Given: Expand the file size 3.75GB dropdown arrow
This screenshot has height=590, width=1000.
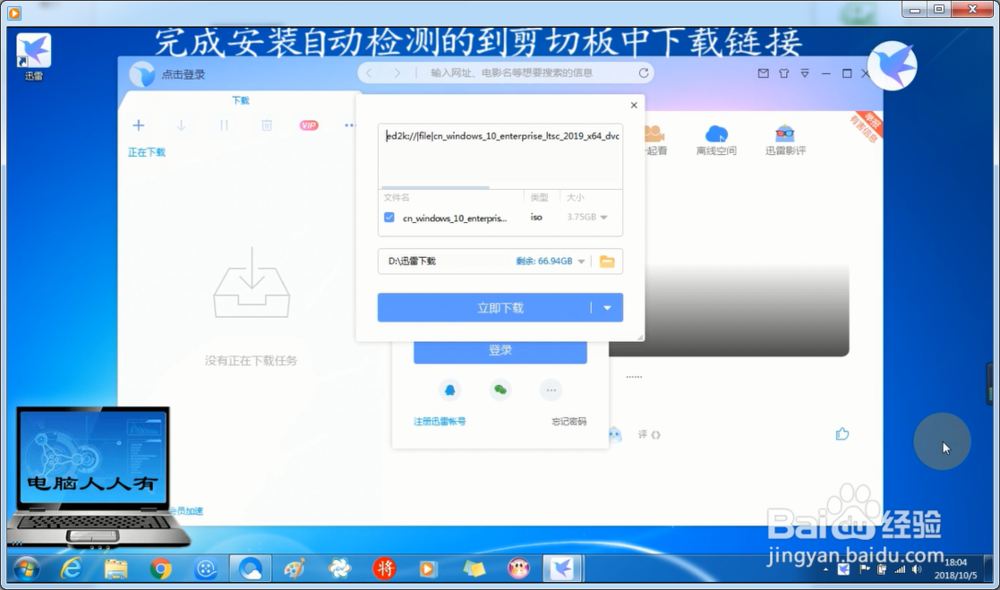Looking at the screenshot, I should click(603, 218).
